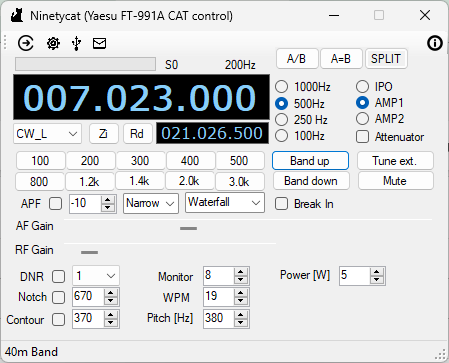The width and height of the screenshot is (449, 363).
Task: Click the USB port toolbar icon
Action: pyautogui.click(x=76, y=43)
